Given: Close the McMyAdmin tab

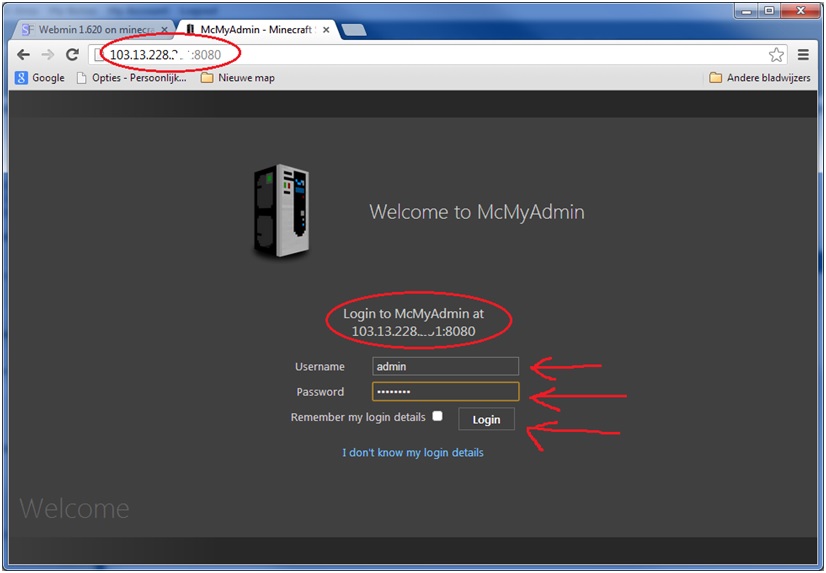Looking at the screenshot, I should (x=326, y=30).
